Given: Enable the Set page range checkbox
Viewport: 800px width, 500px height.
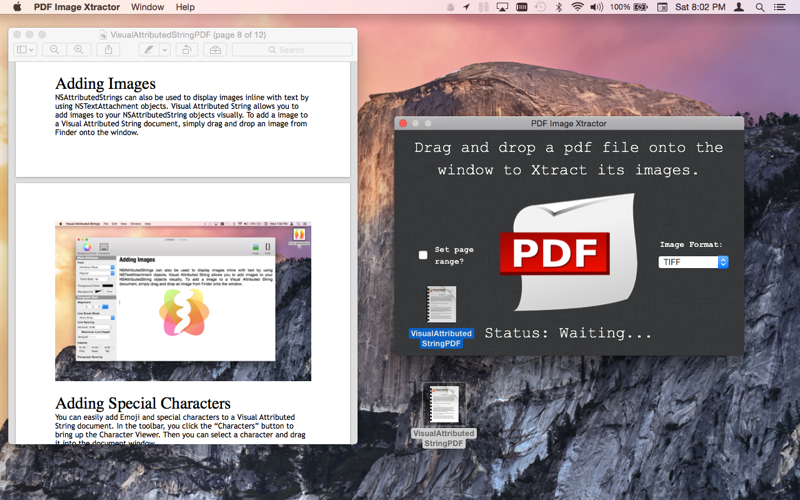Looking at the screenshot, I should click(x=423, y=255).
